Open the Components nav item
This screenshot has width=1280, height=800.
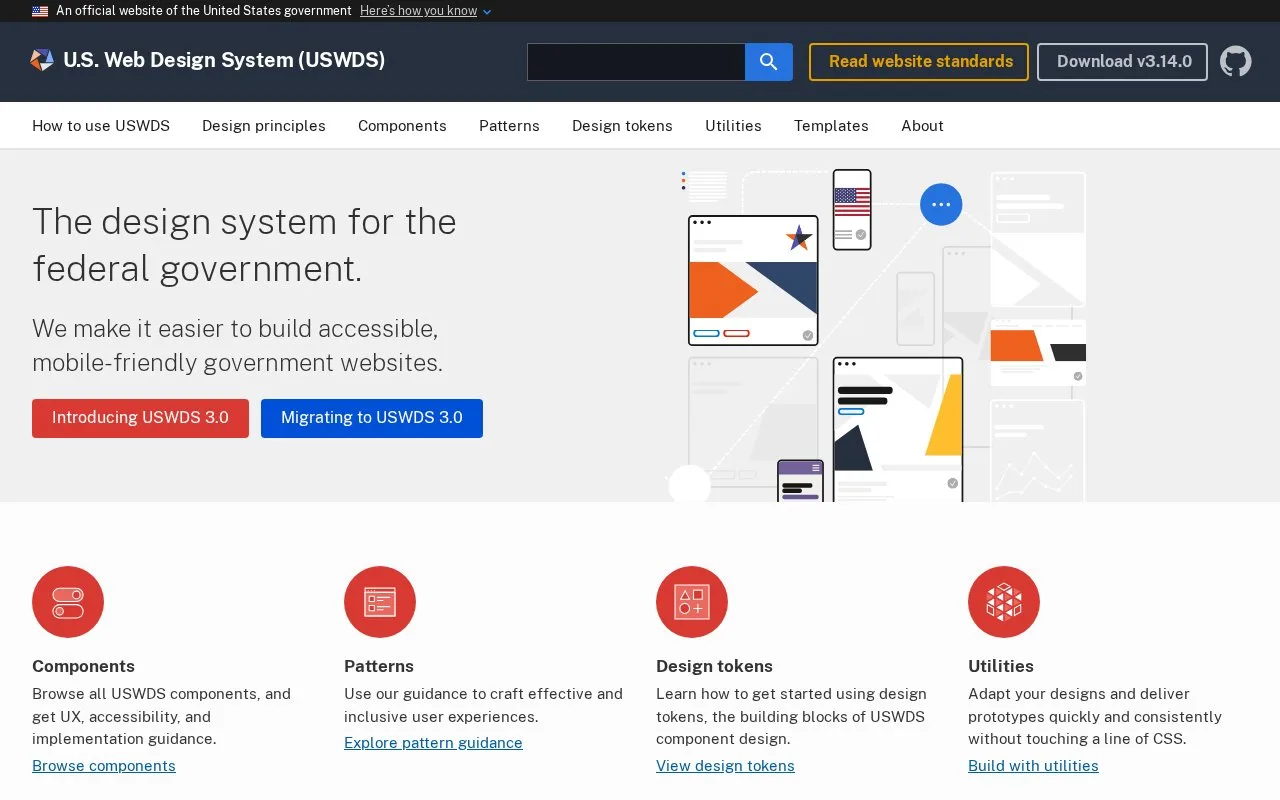(402, 126)
